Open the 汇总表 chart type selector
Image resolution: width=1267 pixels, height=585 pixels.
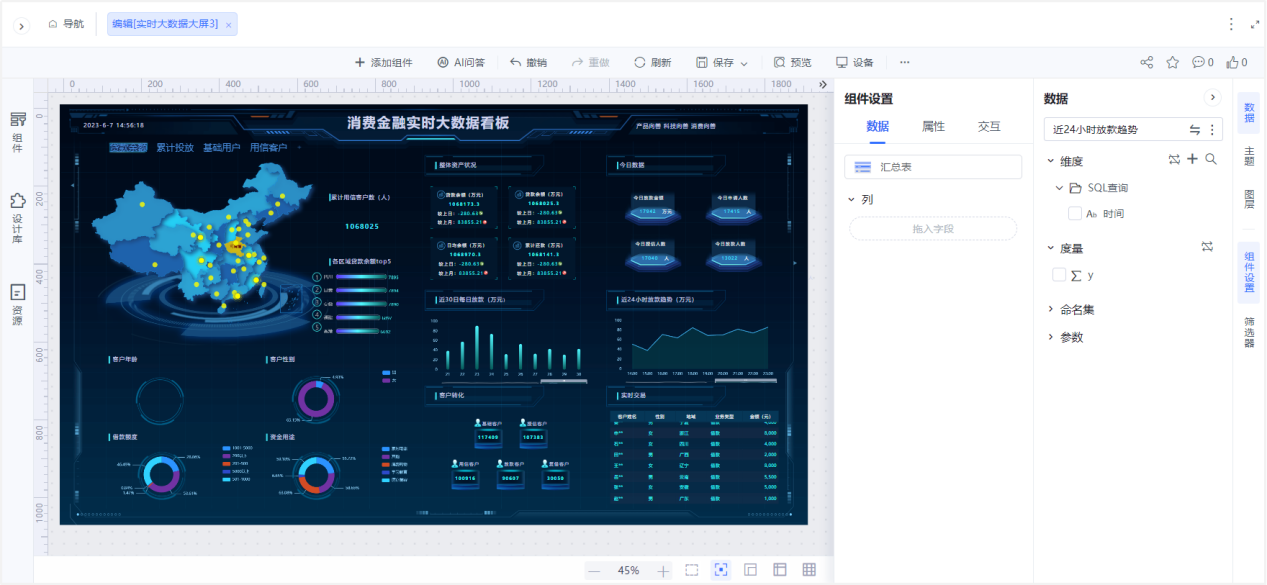click(x=933, y=167)
